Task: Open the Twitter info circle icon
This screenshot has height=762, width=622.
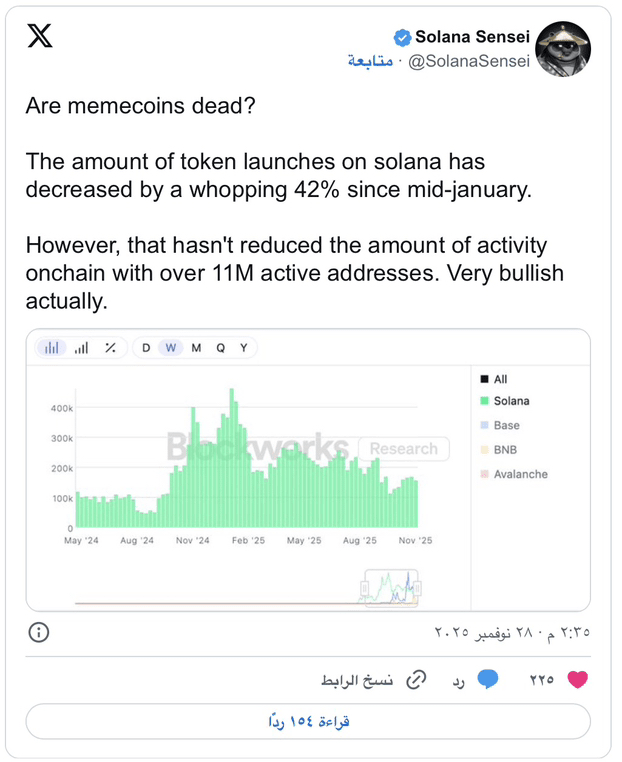Action: coord(39,633)
